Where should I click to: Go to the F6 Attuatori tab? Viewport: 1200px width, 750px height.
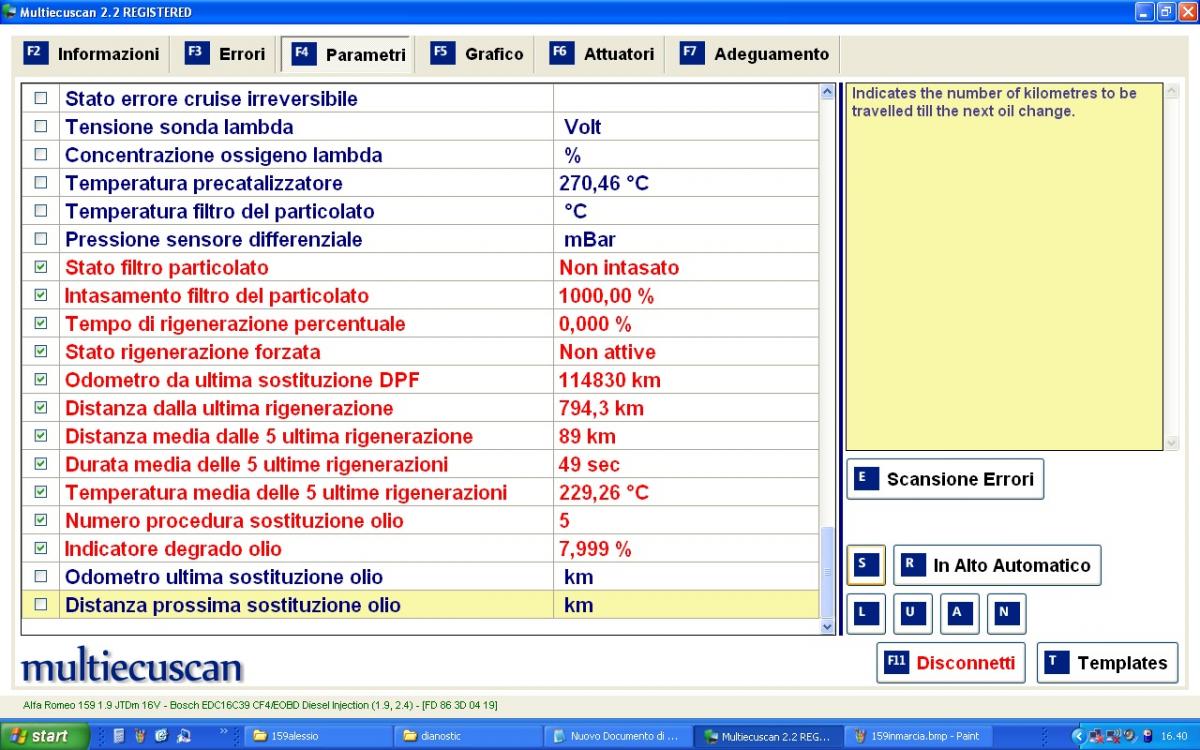click(602, 54)
